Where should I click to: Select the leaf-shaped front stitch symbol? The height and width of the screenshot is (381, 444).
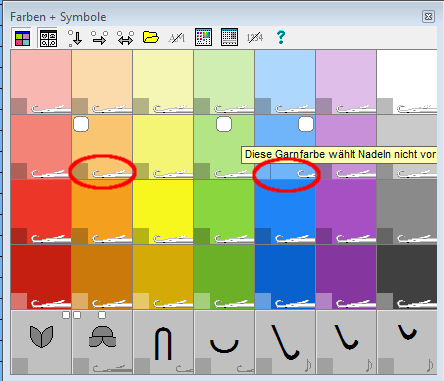point(41,337)
